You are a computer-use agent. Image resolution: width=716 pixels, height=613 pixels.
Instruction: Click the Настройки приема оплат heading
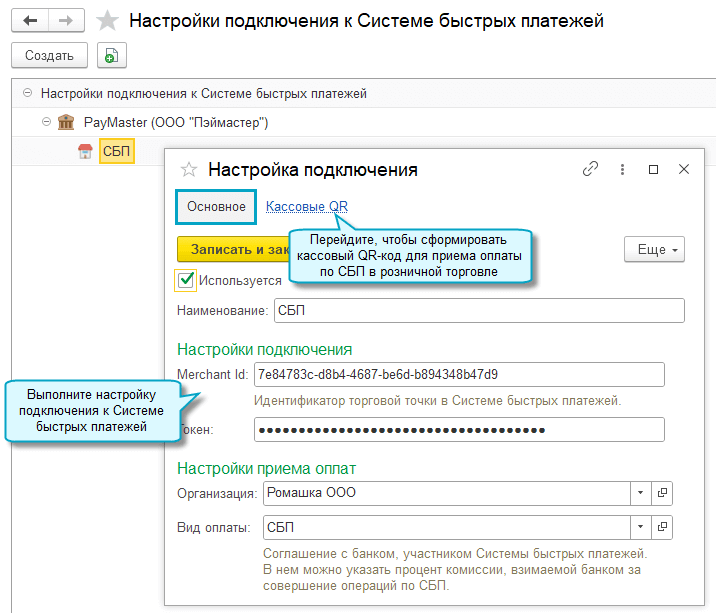click(266, 468)
